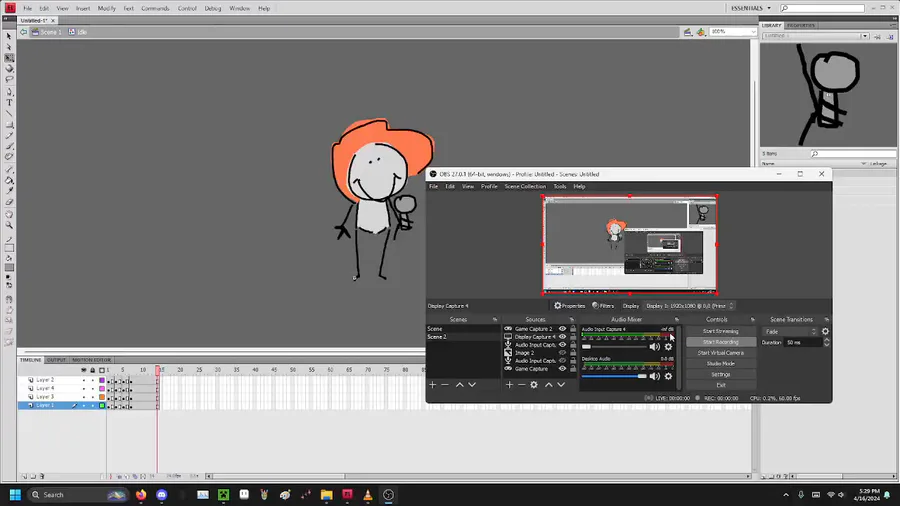Screen dimensions: 900x506
Task: Open Settings in OBS controls
Action: click(x=720, y=375)
